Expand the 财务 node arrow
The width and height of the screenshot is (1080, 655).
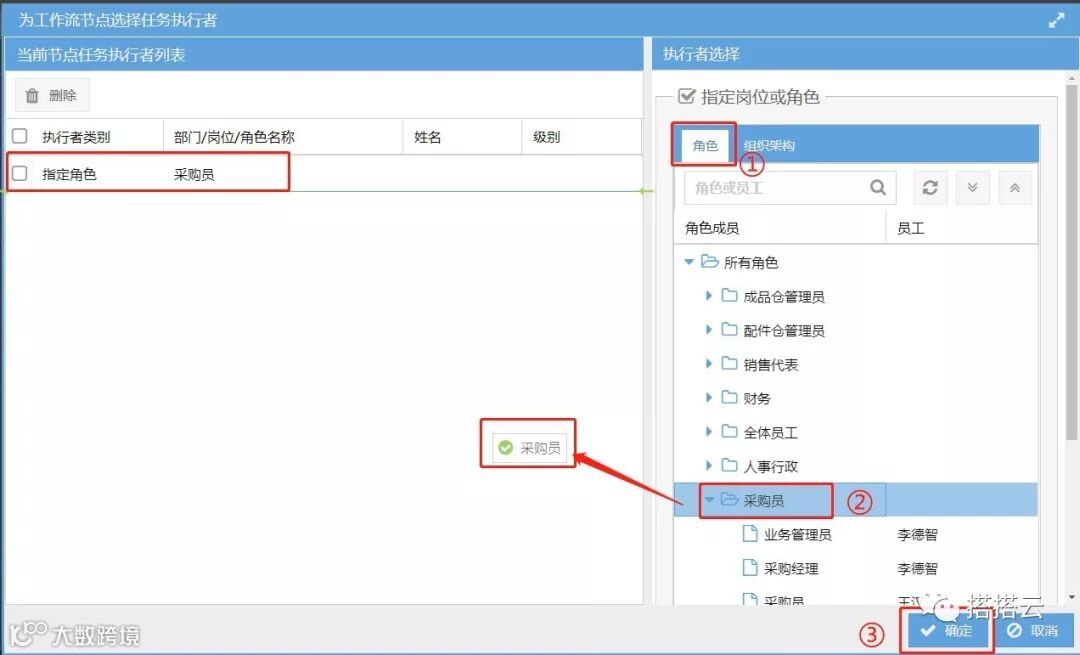click(x=709, y=397)
